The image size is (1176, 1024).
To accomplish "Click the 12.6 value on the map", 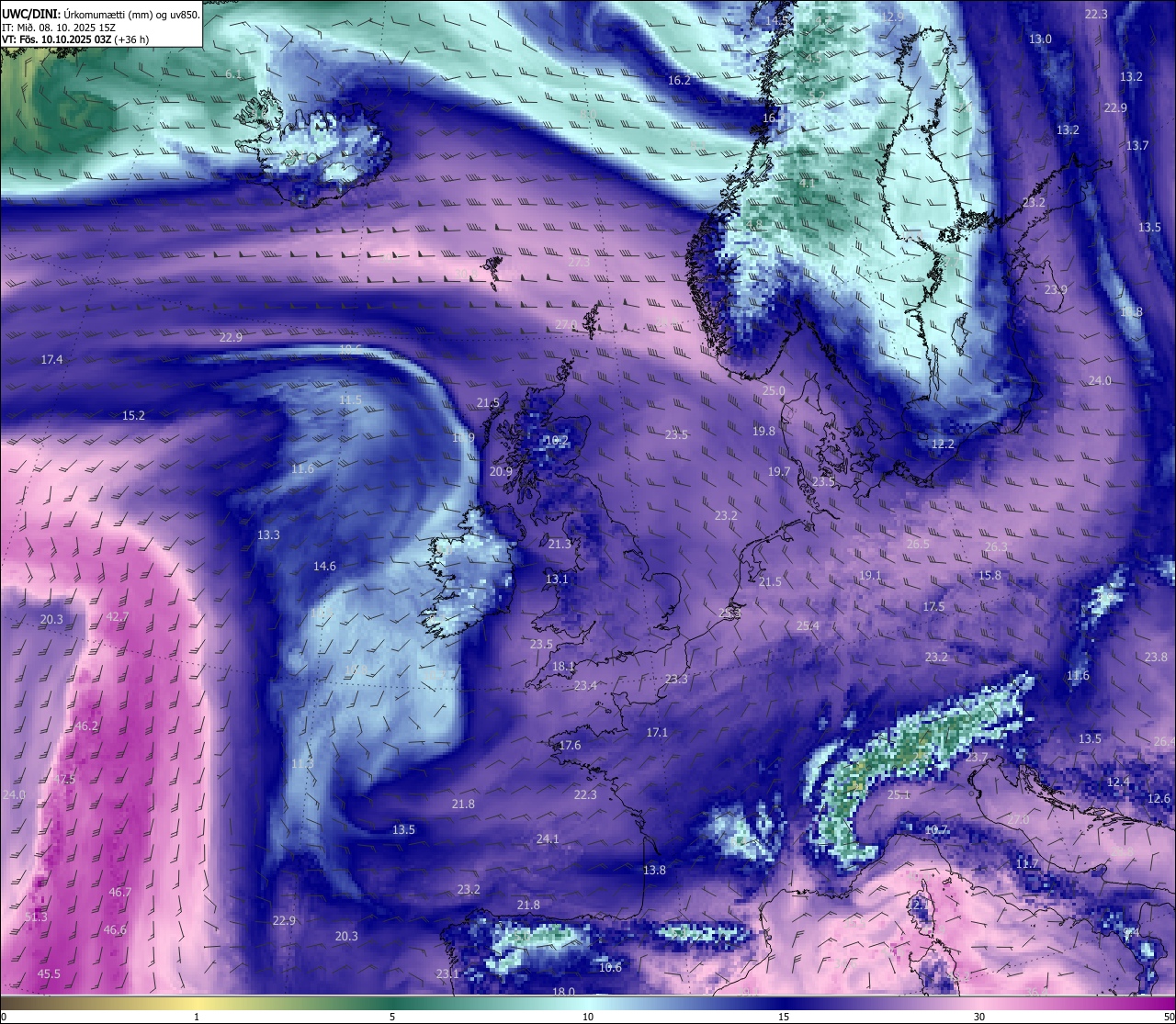I will tap(1159, 798).
